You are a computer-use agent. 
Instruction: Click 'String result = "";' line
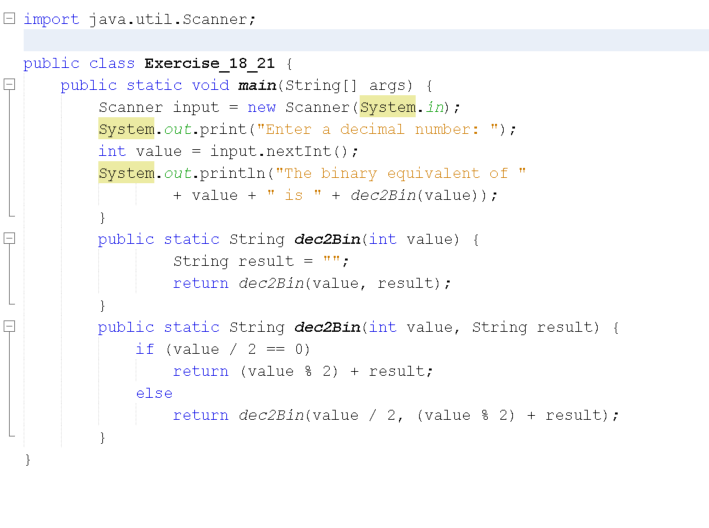pos(261,261)
